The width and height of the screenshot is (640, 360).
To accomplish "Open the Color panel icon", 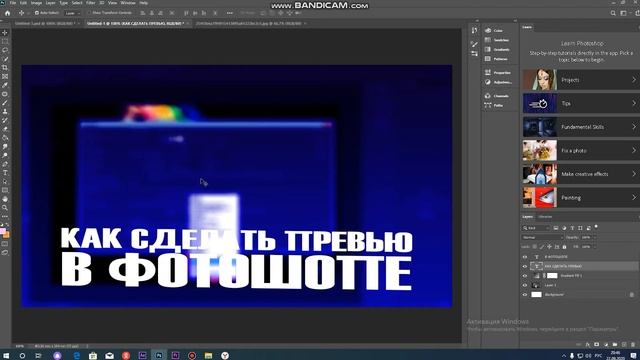I will point(488,31).
